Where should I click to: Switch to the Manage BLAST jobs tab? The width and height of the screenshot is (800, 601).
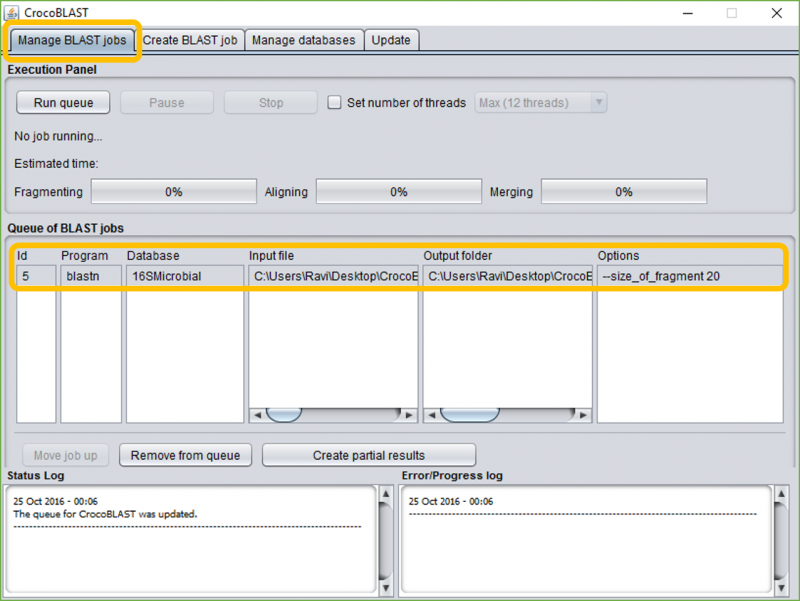[x=72, y=40]
